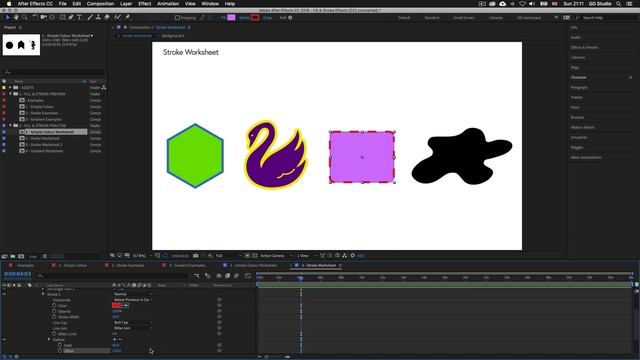Toggle the stopwatch for Miter Limit property

click(54, 334)
